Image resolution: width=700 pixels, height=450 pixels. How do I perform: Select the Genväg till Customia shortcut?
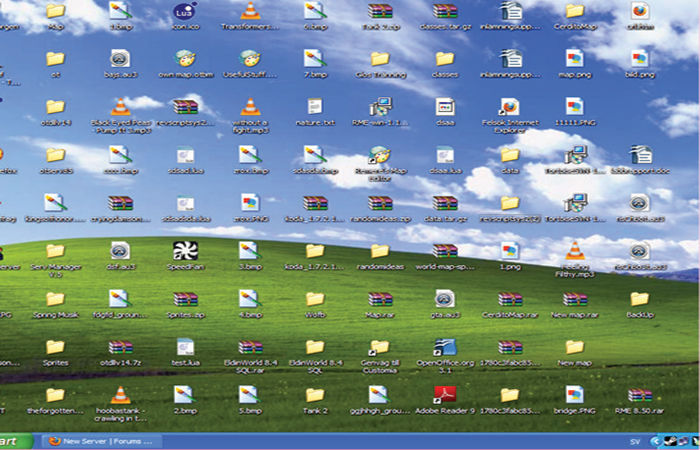coord(379,347)
